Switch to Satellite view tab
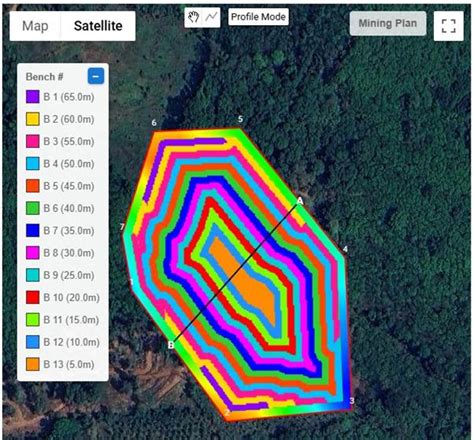The height and width of the screenshot is (440, 474). (x=98, y=26)
